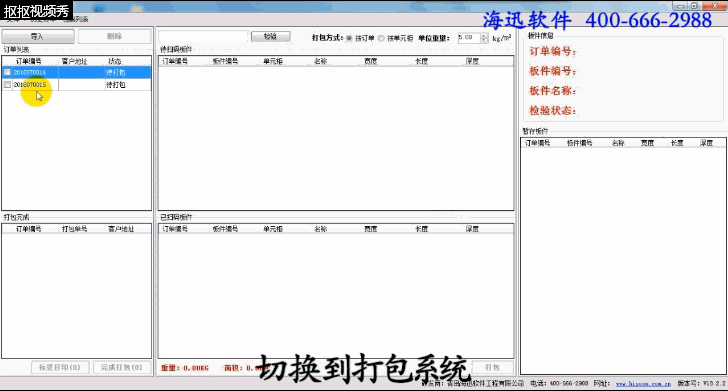Screen dimensions: 728x391
Task: Click 单元柜 header in 待扫码板件 table
Action: coord(273,61)
